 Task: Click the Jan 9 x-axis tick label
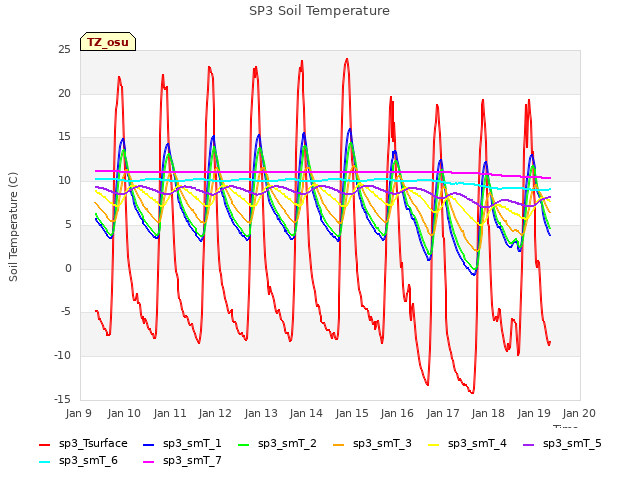78,413
